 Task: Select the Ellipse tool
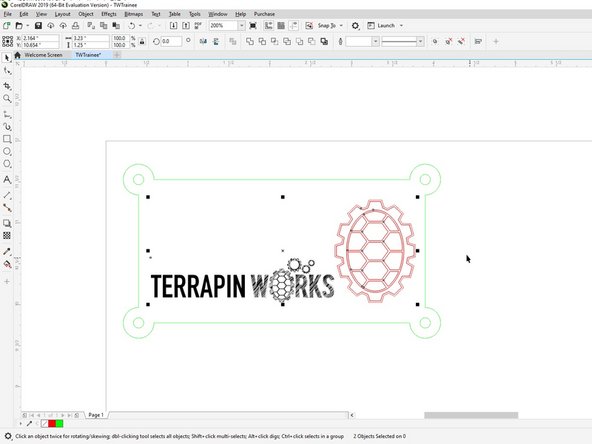[7, 151]
